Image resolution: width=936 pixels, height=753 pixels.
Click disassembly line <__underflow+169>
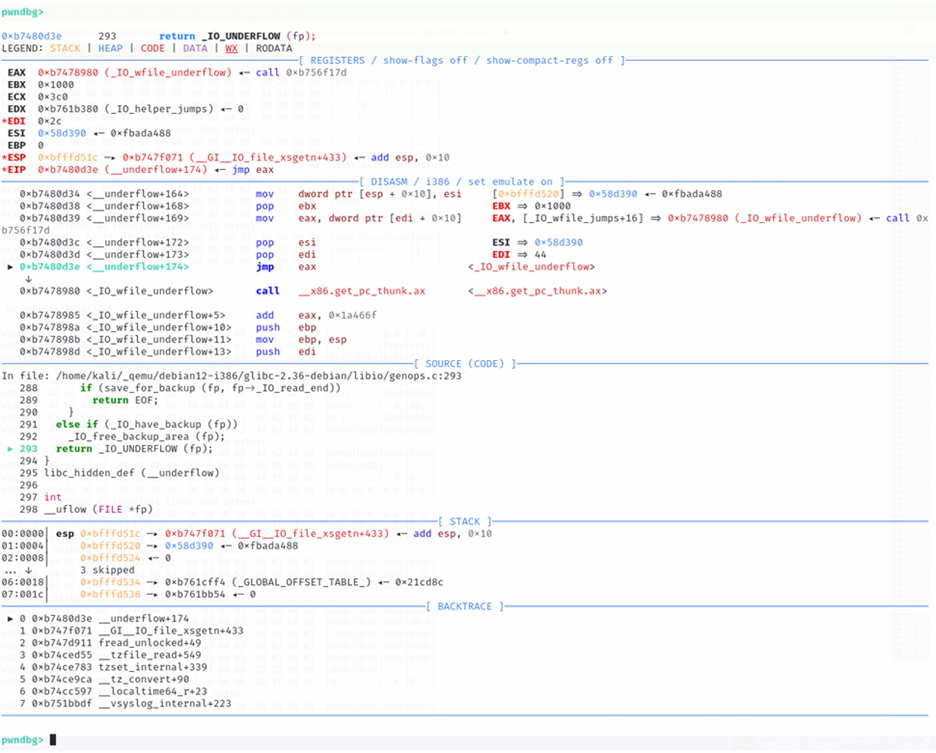241,218
